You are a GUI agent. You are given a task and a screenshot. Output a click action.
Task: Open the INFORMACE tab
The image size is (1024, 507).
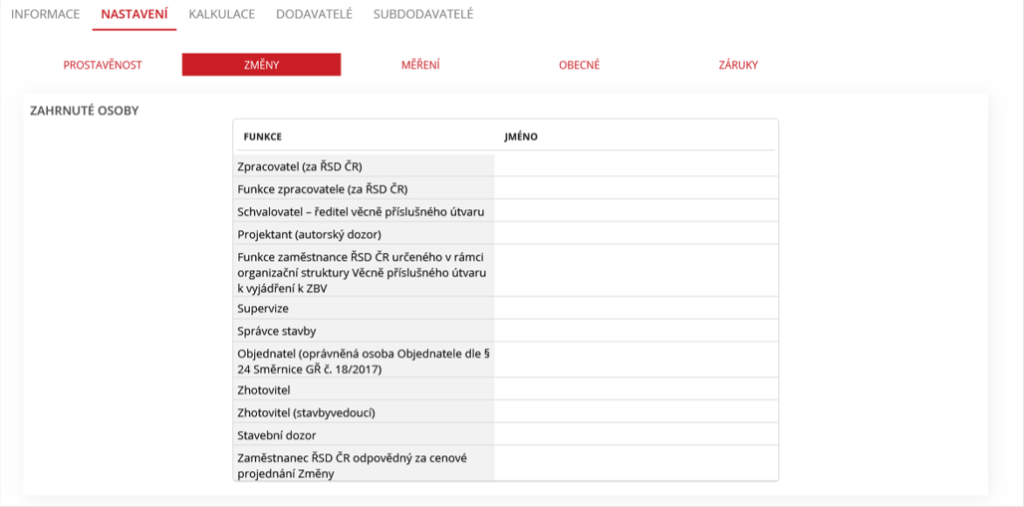45,14
